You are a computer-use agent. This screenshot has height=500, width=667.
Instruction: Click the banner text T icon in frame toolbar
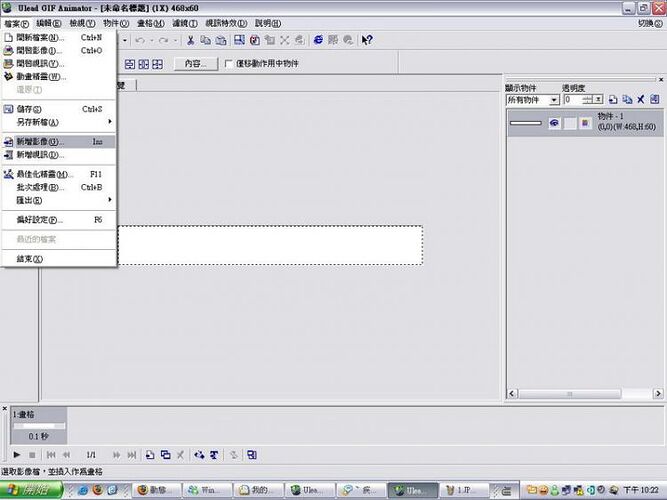tap(214, 455)
